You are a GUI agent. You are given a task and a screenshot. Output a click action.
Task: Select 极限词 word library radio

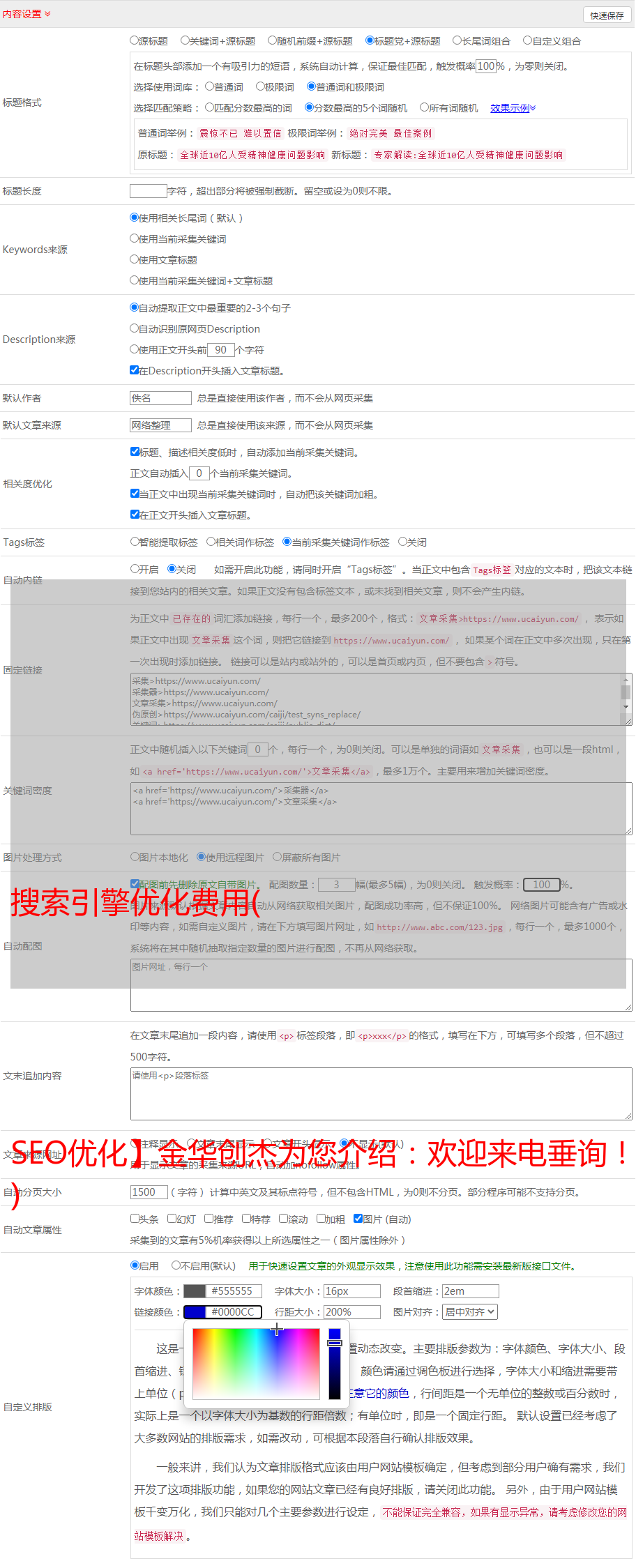[260, 86]
